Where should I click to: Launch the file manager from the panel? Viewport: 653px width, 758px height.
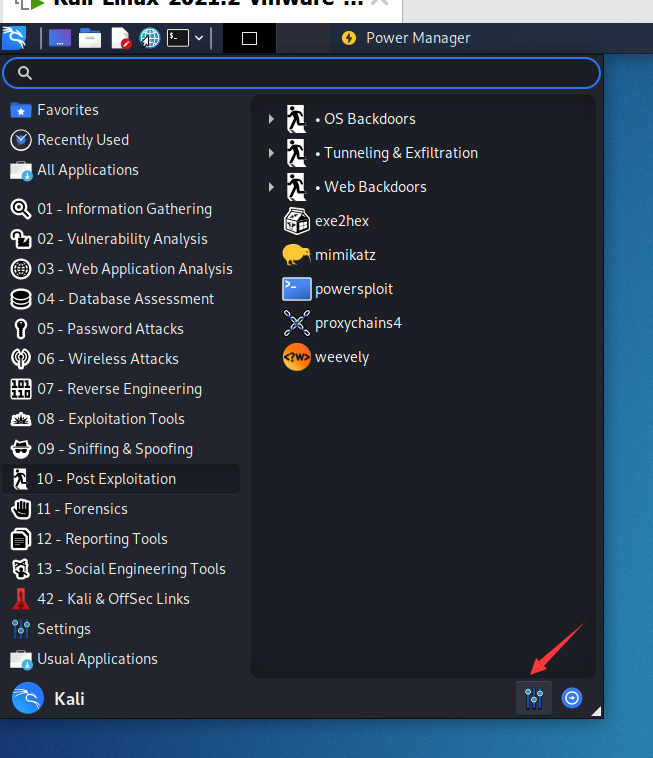(90, 38)
